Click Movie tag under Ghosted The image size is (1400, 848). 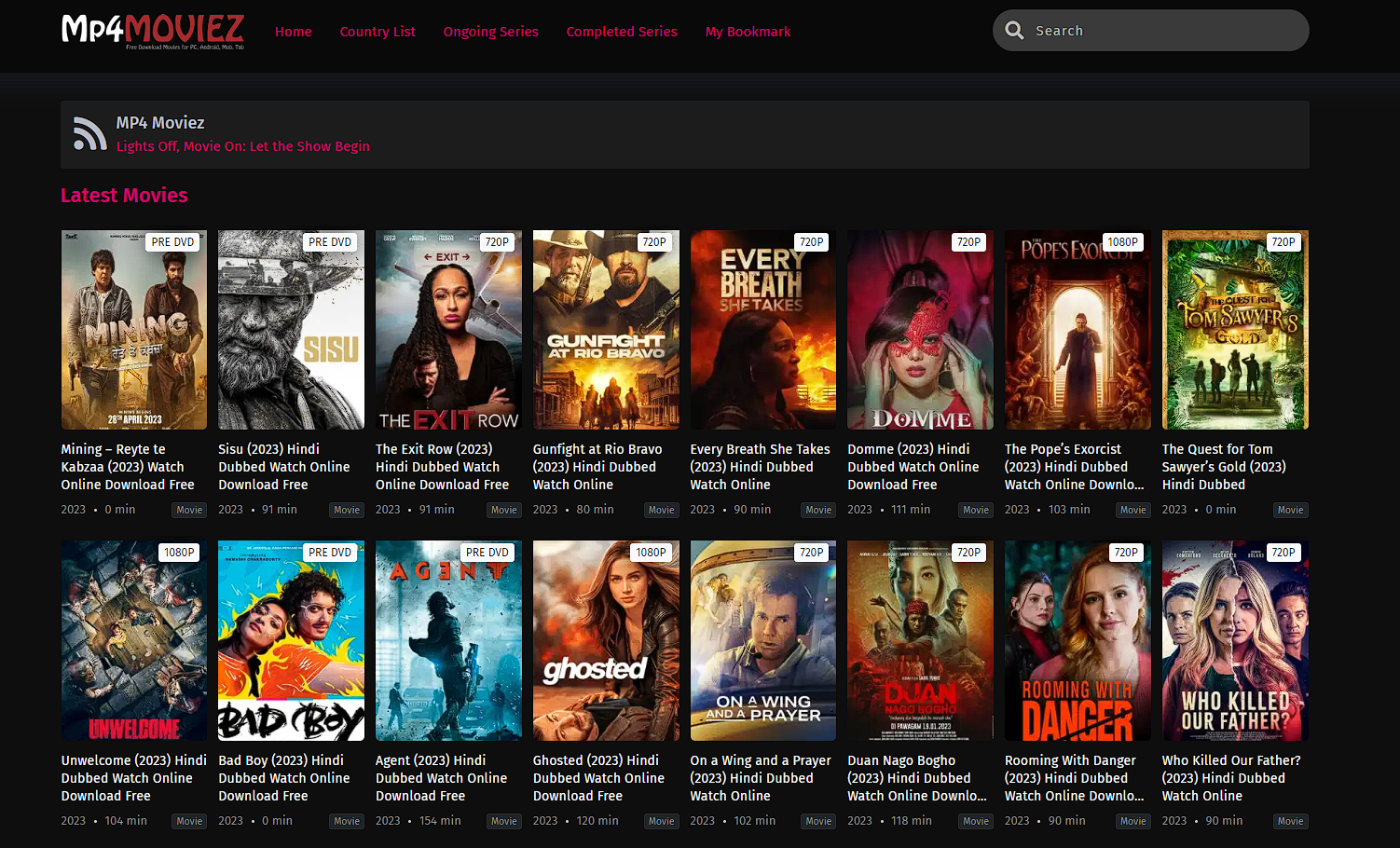[662, 821]
